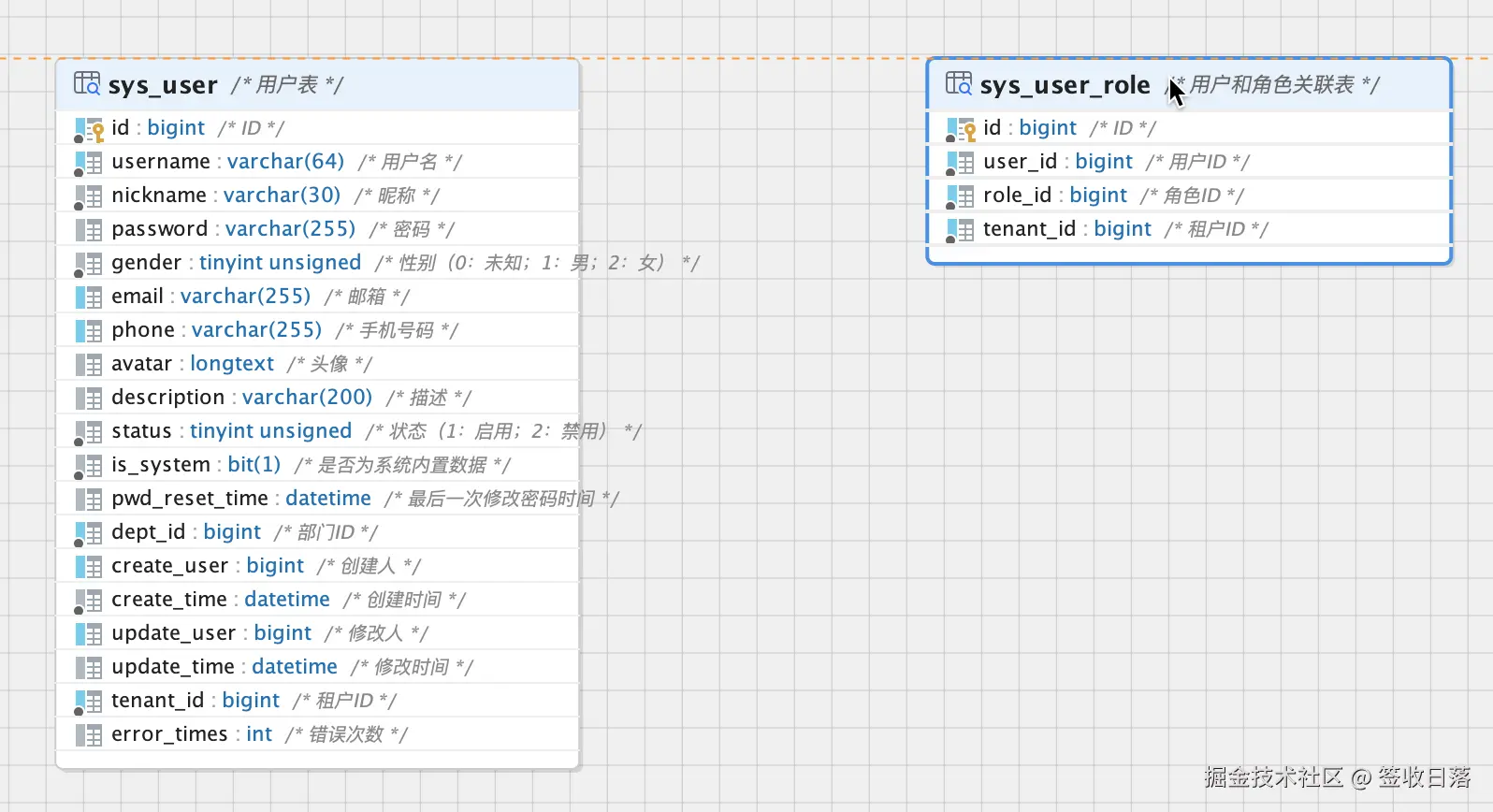Click the column icon beside username

click(89, 163)
